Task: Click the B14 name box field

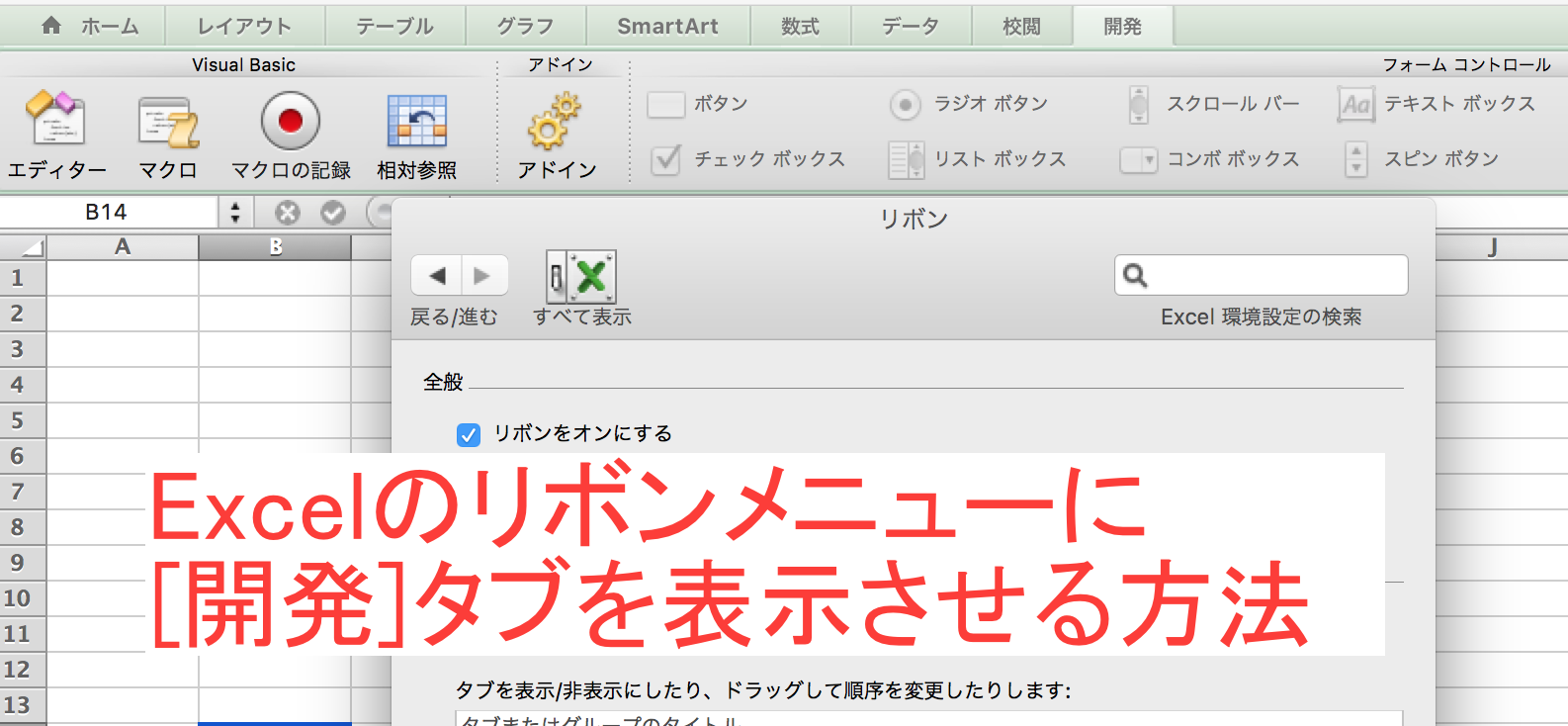Action: [107, 213]
